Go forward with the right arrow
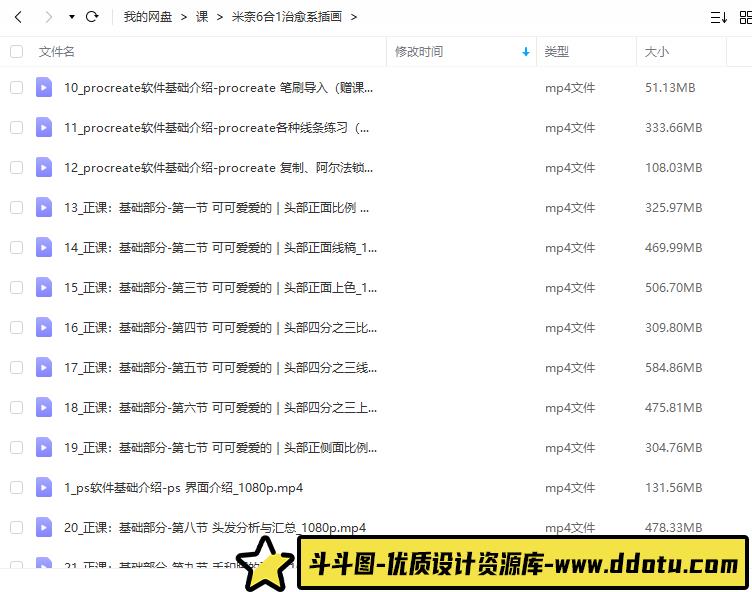Viewport: 752px width, 592px height. 48,17
